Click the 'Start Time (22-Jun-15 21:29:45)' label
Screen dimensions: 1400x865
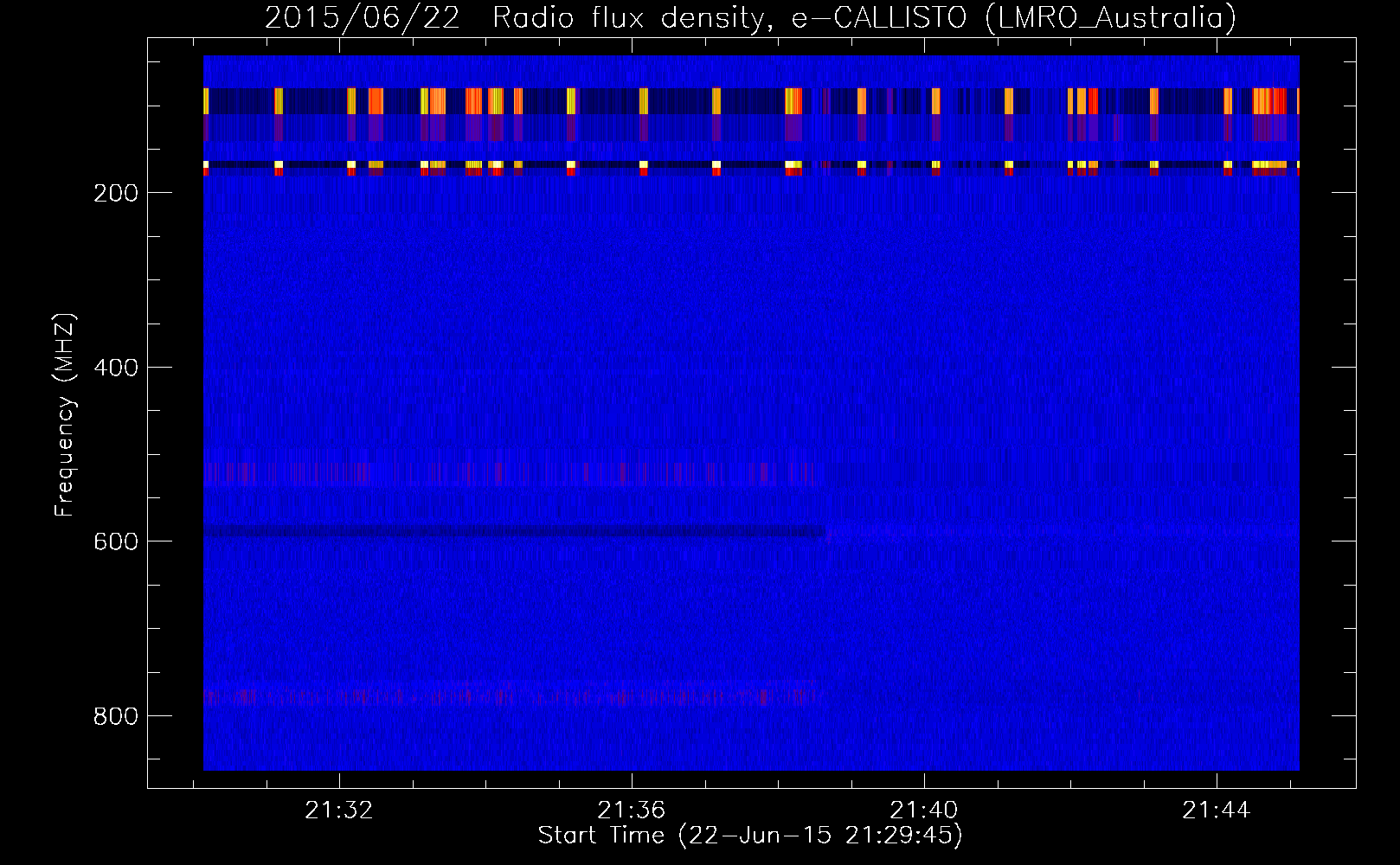coord(750,836)
